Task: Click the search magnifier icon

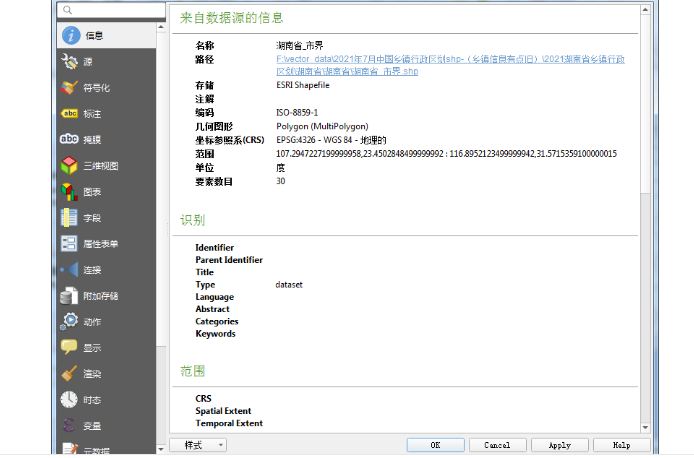Action: (x=67, y=10)
